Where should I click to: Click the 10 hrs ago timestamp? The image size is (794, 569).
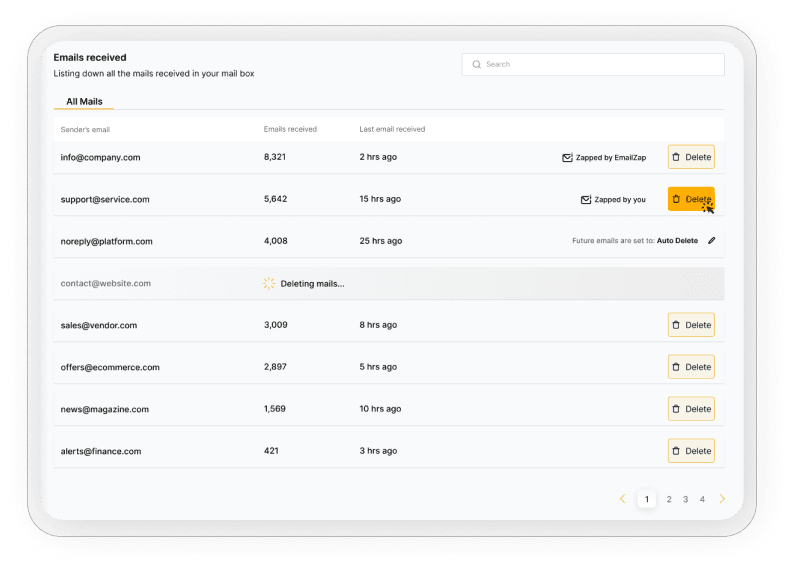point(380,409)
